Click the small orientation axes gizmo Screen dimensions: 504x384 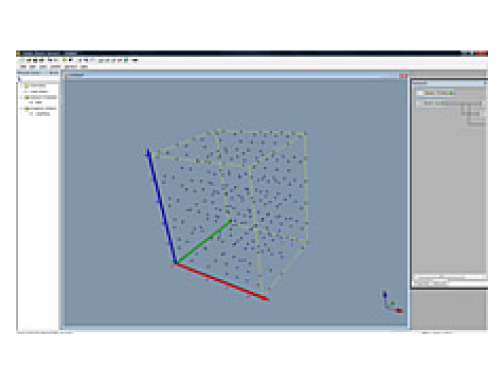point(392,302)
